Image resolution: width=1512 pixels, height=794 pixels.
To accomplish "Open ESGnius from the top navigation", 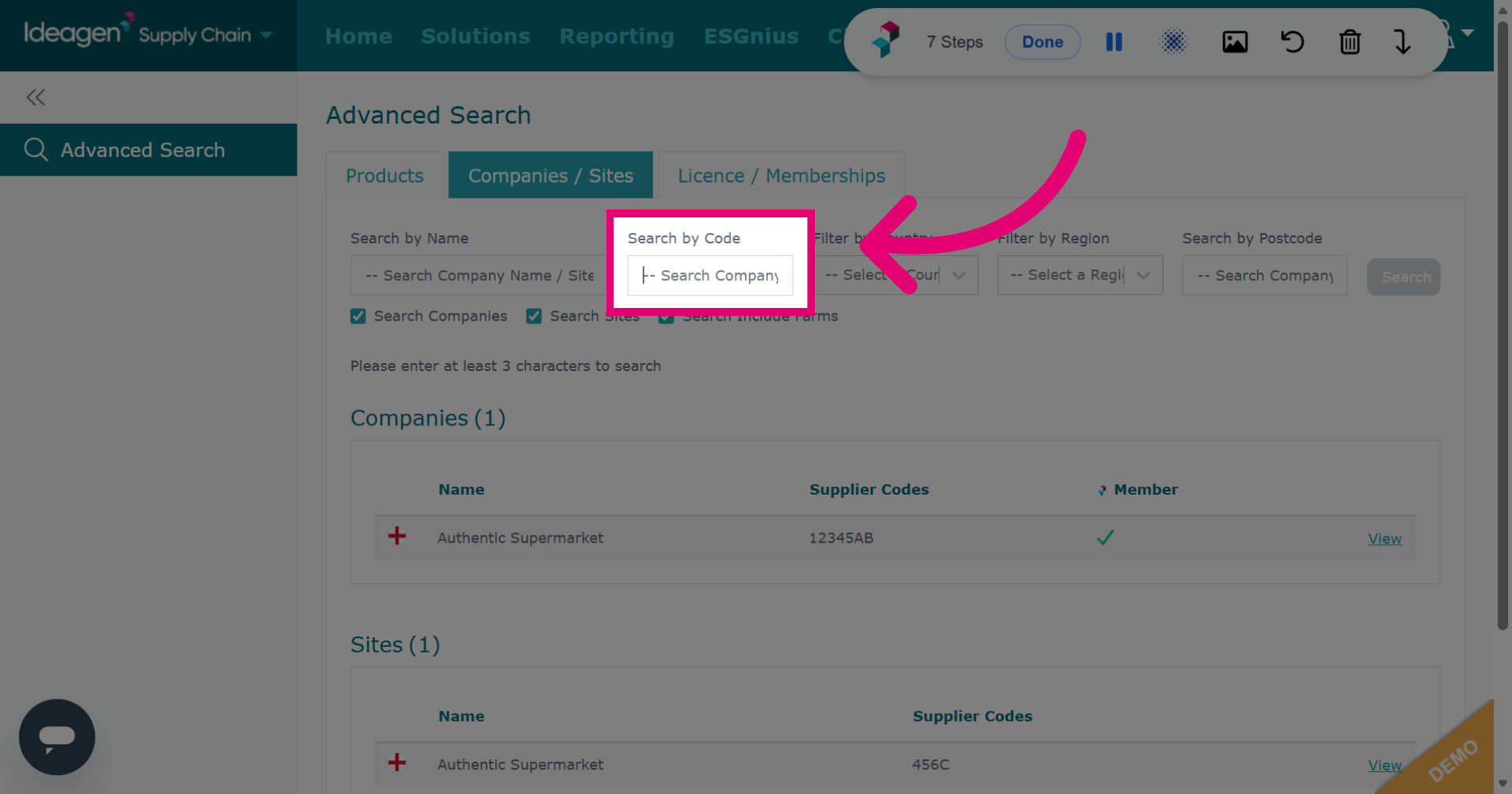I will [751, 36].
